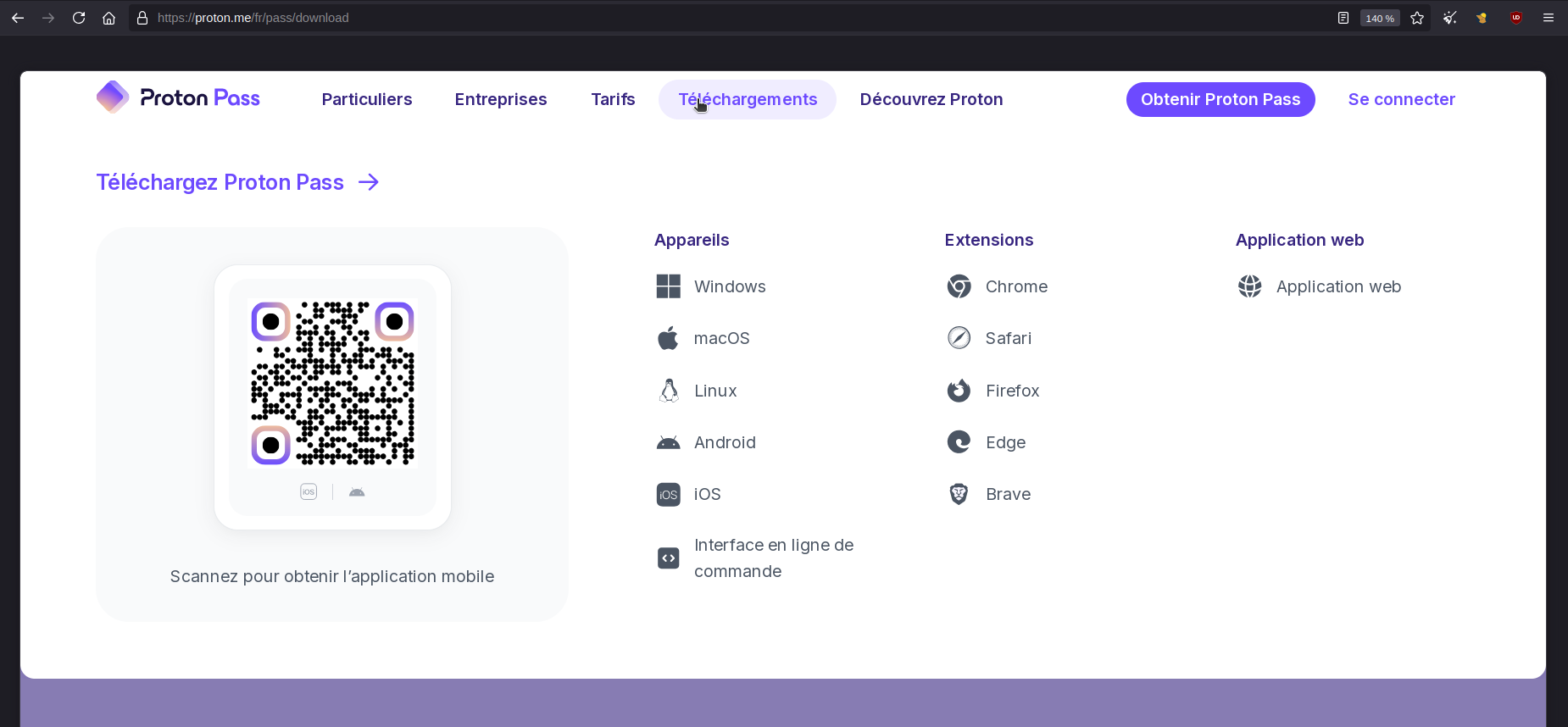Screen dimensions: 1568x727
Task: Click the Proton Pass diamond logo
Action: [x=113, y=97]
